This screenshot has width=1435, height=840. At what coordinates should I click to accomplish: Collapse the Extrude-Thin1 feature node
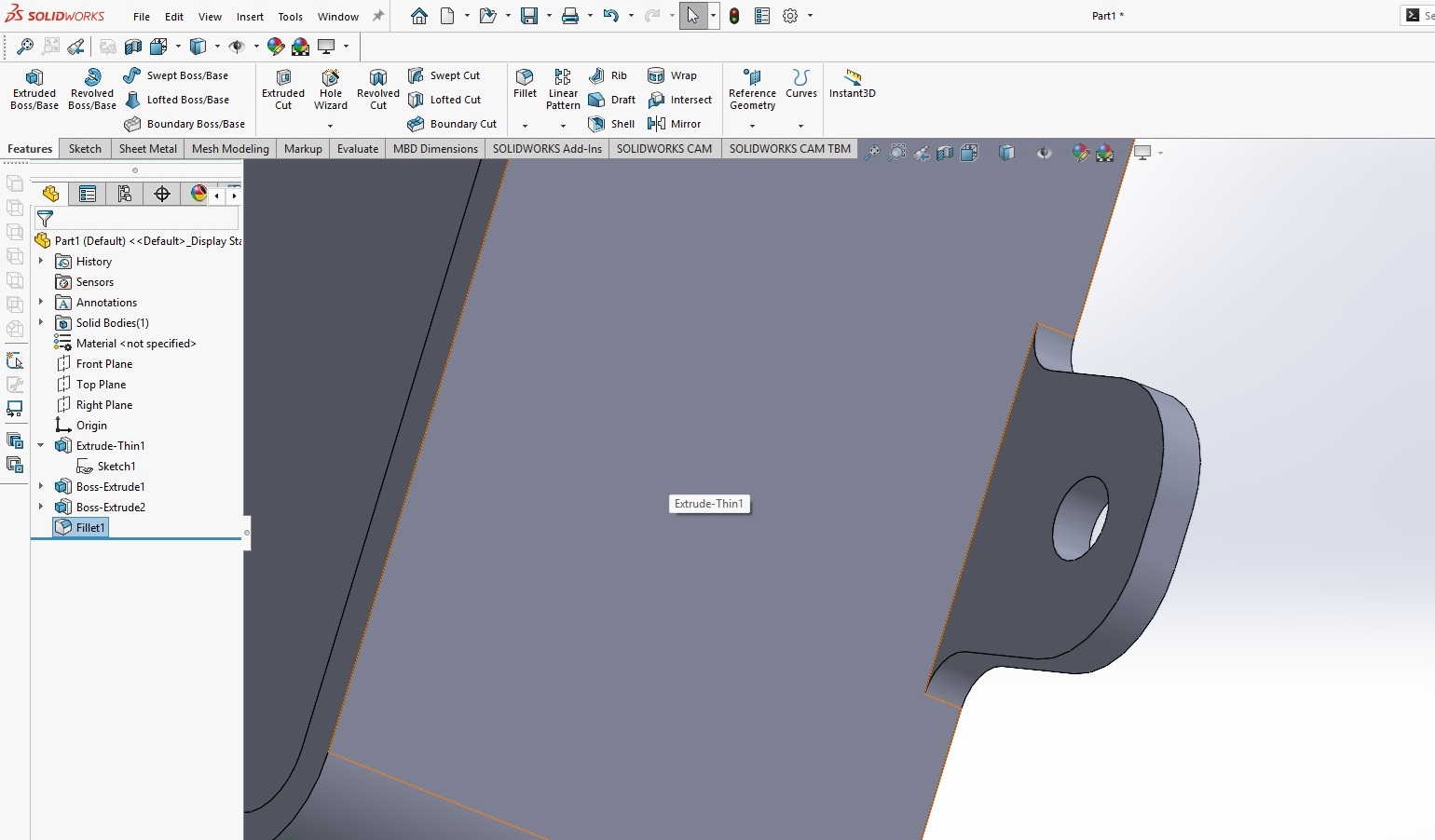click(x=41, y=445)
